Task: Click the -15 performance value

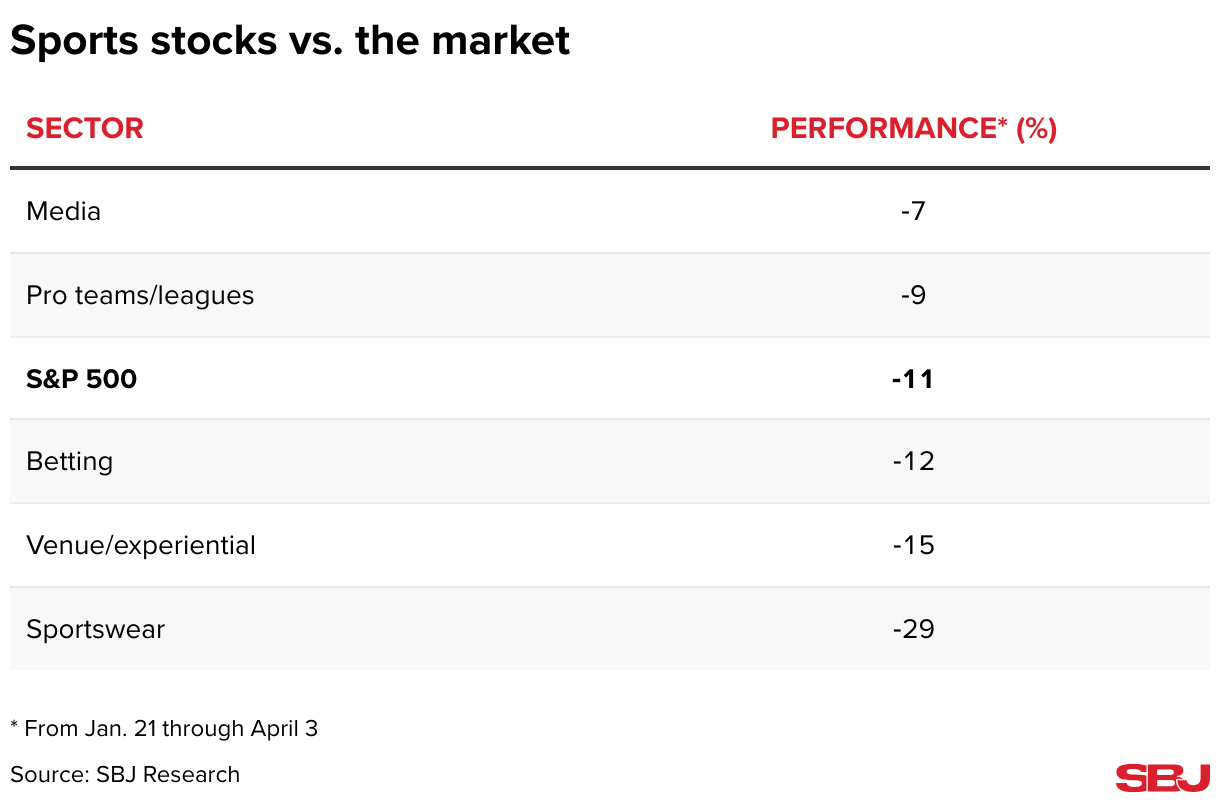Action: [913, 546]
